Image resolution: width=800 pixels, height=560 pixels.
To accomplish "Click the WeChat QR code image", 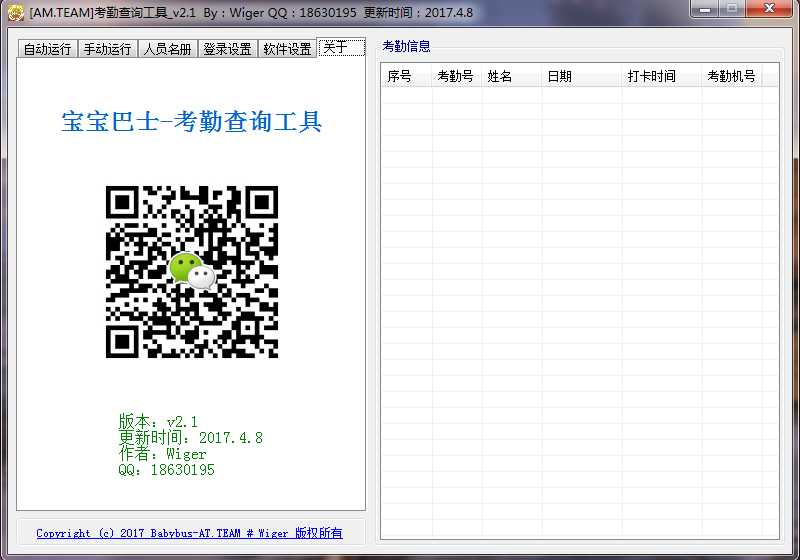I will point(192,271).
